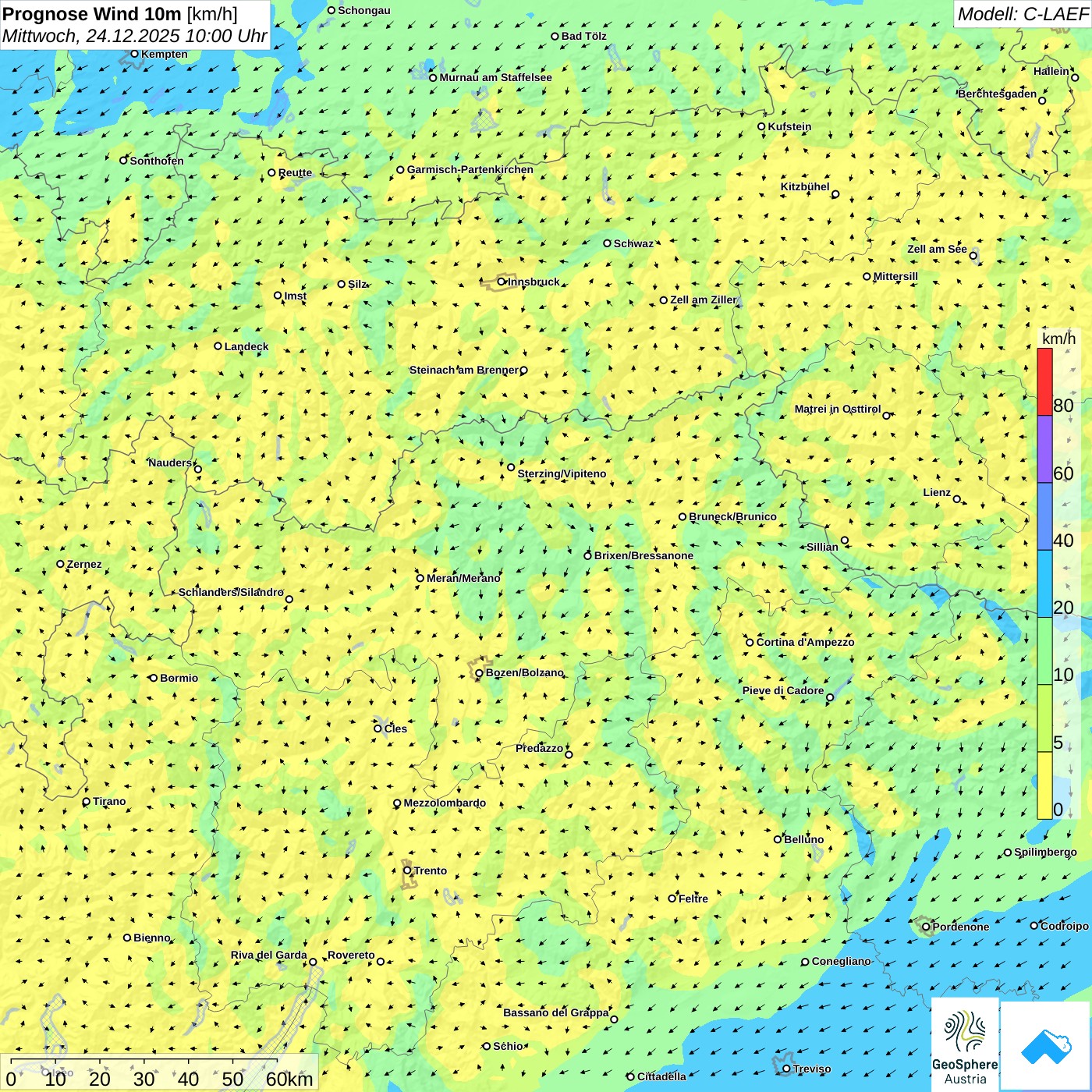Click the "Bruneck/Brunico" city label
Screen dimensions: 1092x1092
(732, 516)
